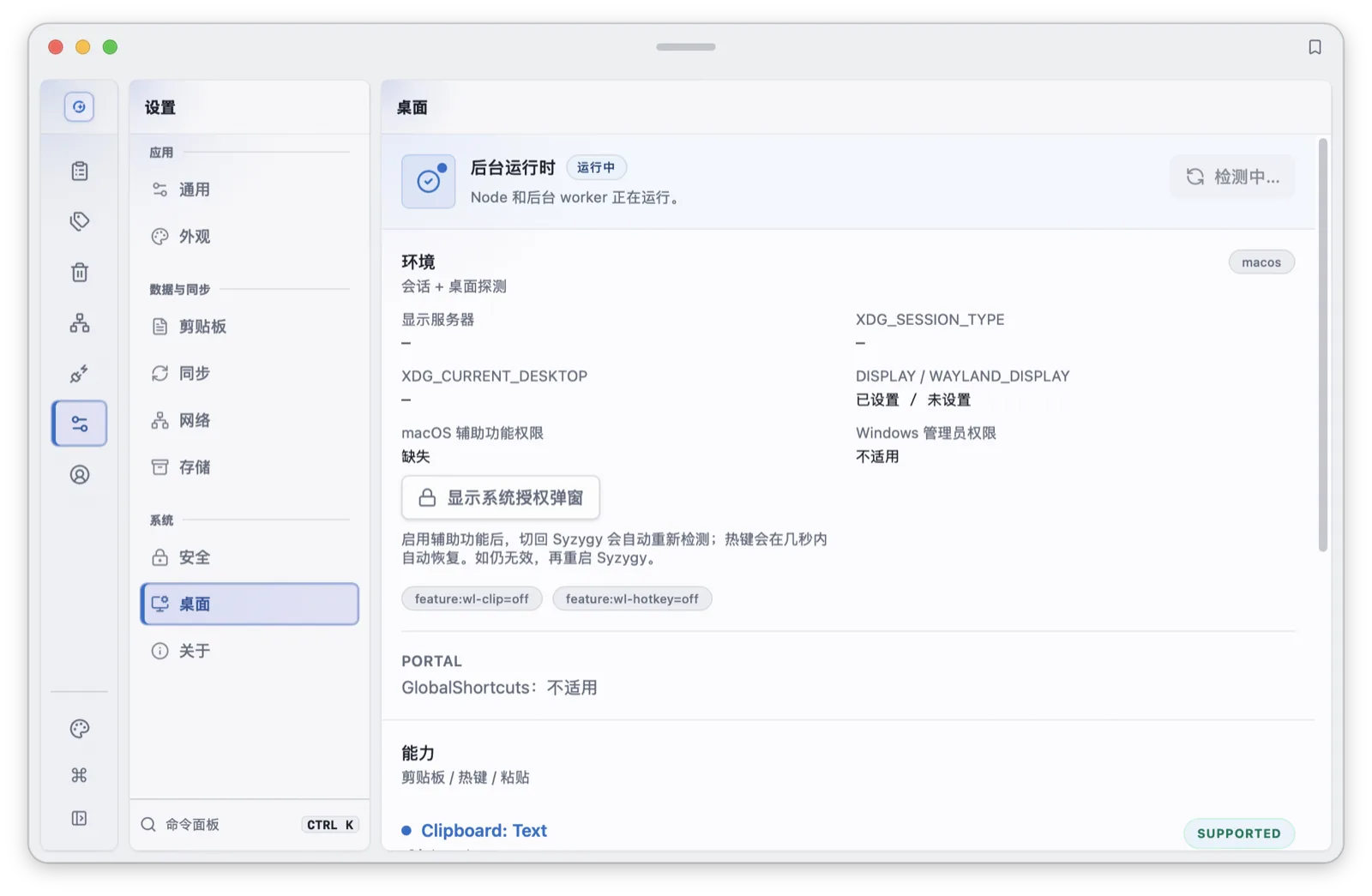Open the 安全 settings page
The height and width of the screenshot is (896, 1372).
[x=250, y=557]
